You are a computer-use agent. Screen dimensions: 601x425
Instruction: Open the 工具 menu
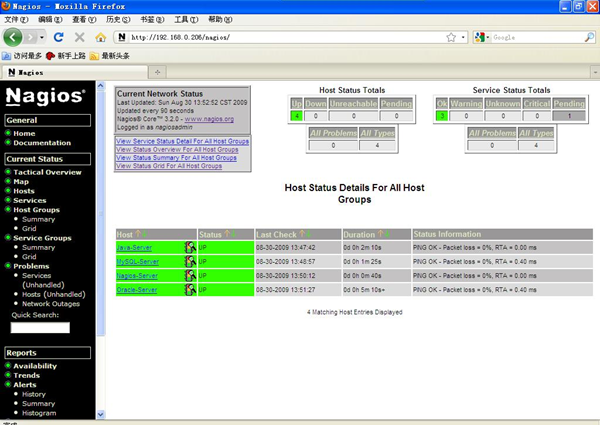(x=186, y=20)
